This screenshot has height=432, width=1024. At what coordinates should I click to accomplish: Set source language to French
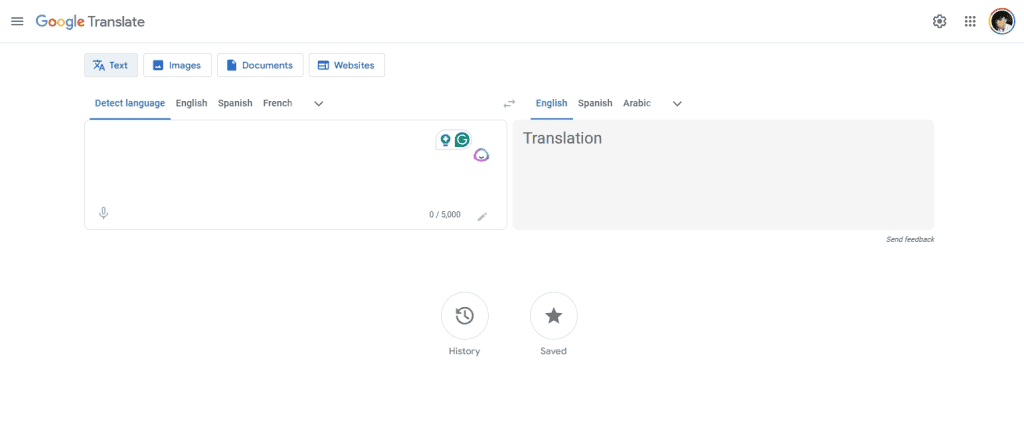[278, 103]
